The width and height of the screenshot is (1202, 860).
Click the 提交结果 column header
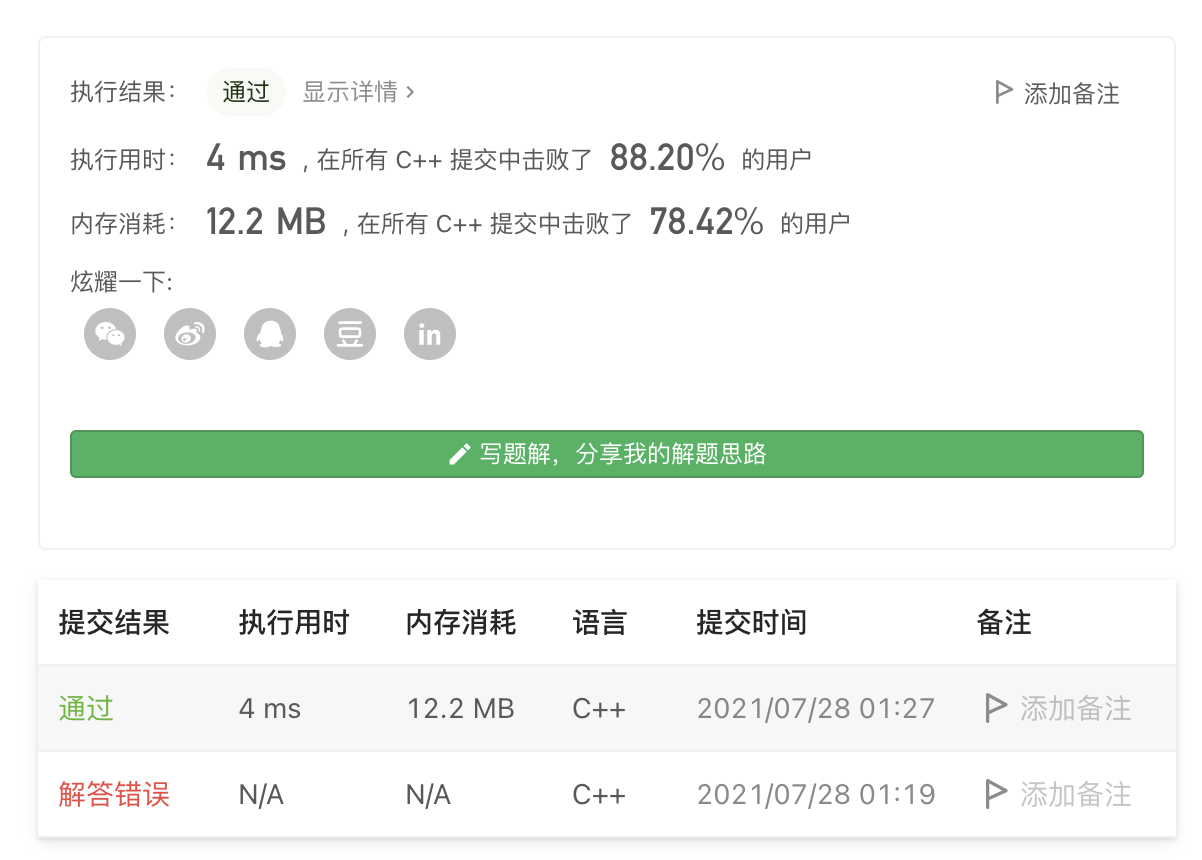coord(114,623)
